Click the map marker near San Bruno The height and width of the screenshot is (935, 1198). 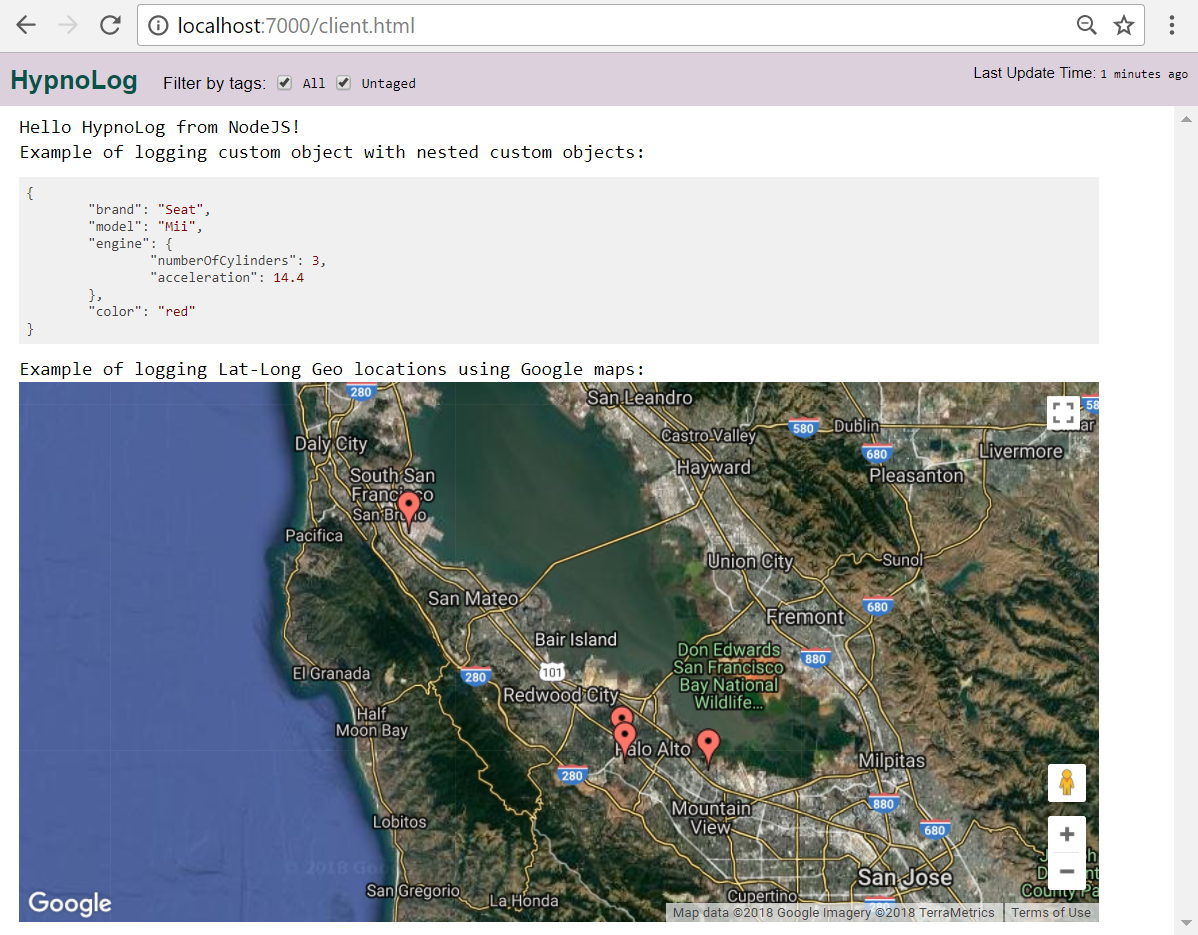409,510
